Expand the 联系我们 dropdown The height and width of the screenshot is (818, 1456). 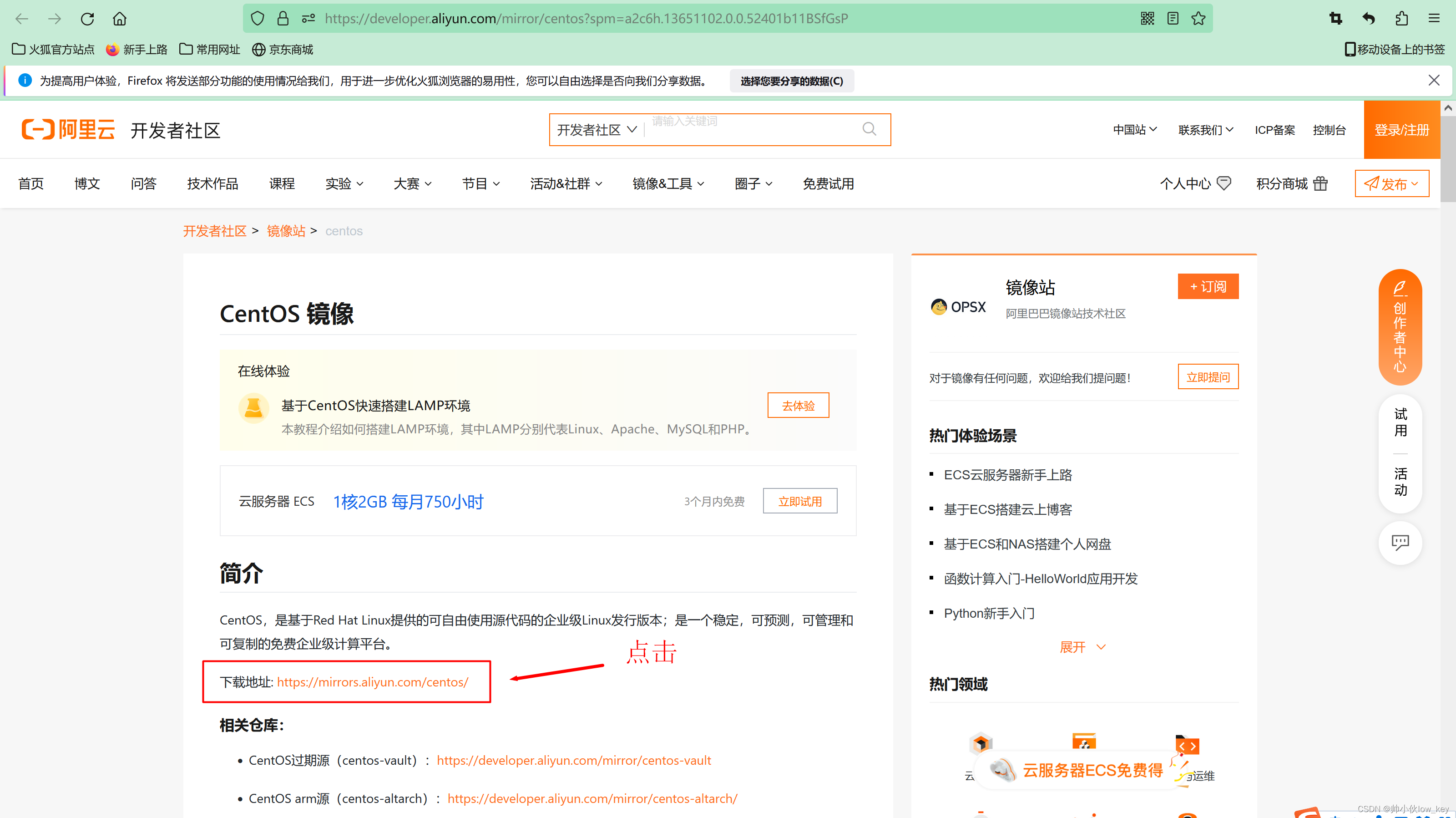[x=1206, y=129]
